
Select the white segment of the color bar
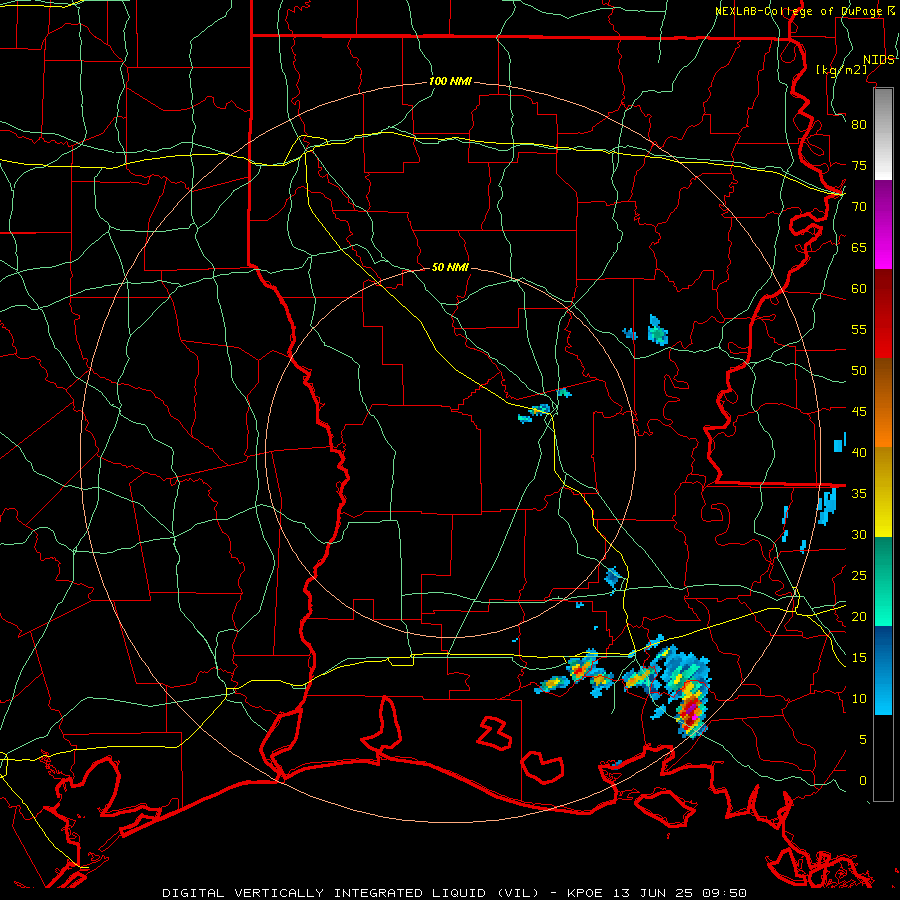[x=883, y=134]
